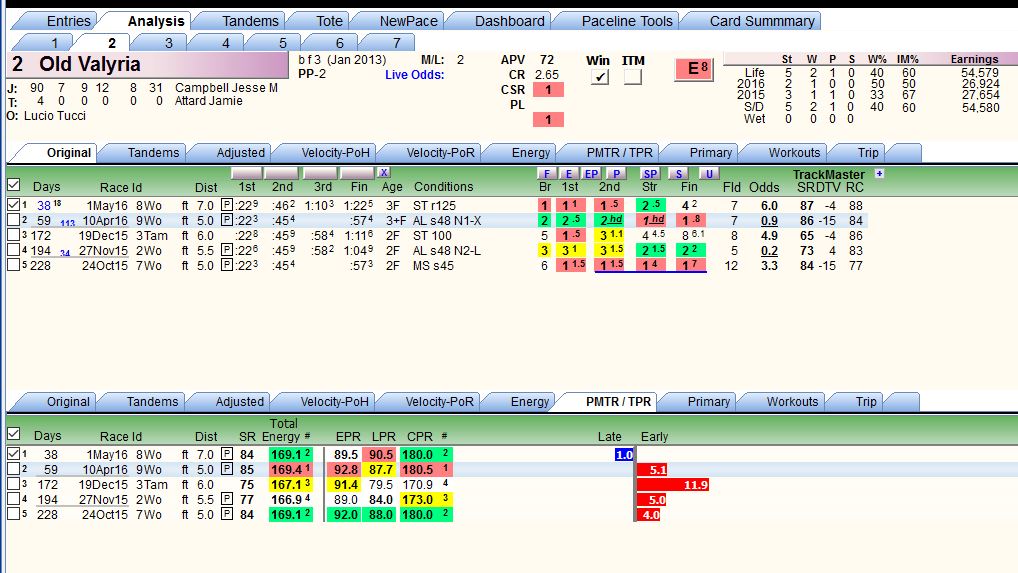Click the P icon in lower 24Oct15 row

pos(227,514)
